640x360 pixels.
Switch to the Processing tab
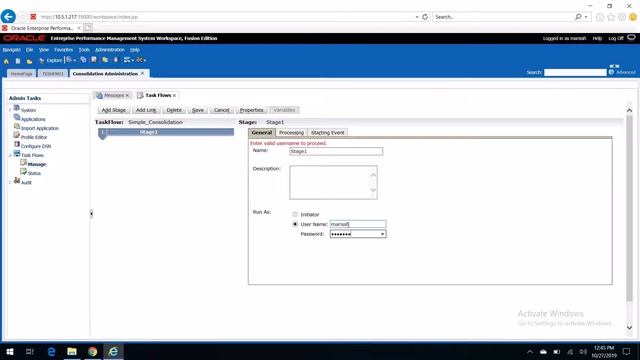tap(291, 133)
